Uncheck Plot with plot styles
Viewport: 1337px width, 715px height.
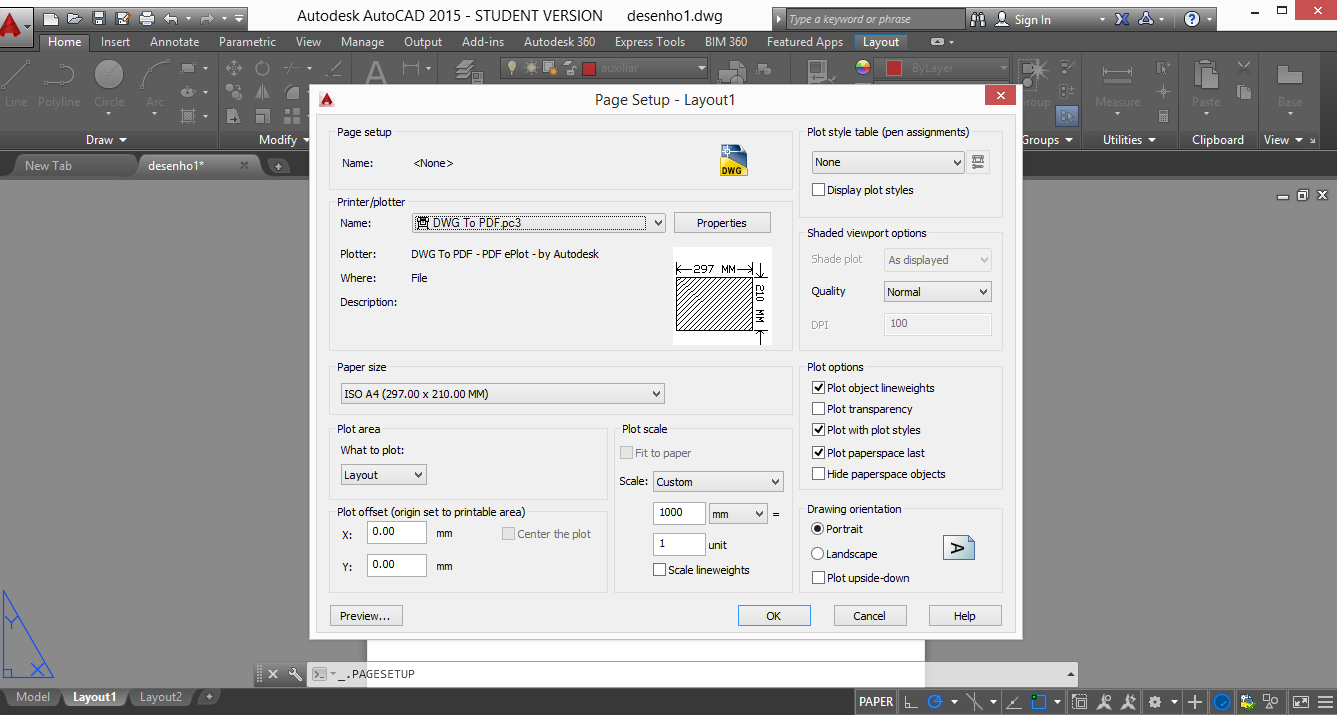819,430
